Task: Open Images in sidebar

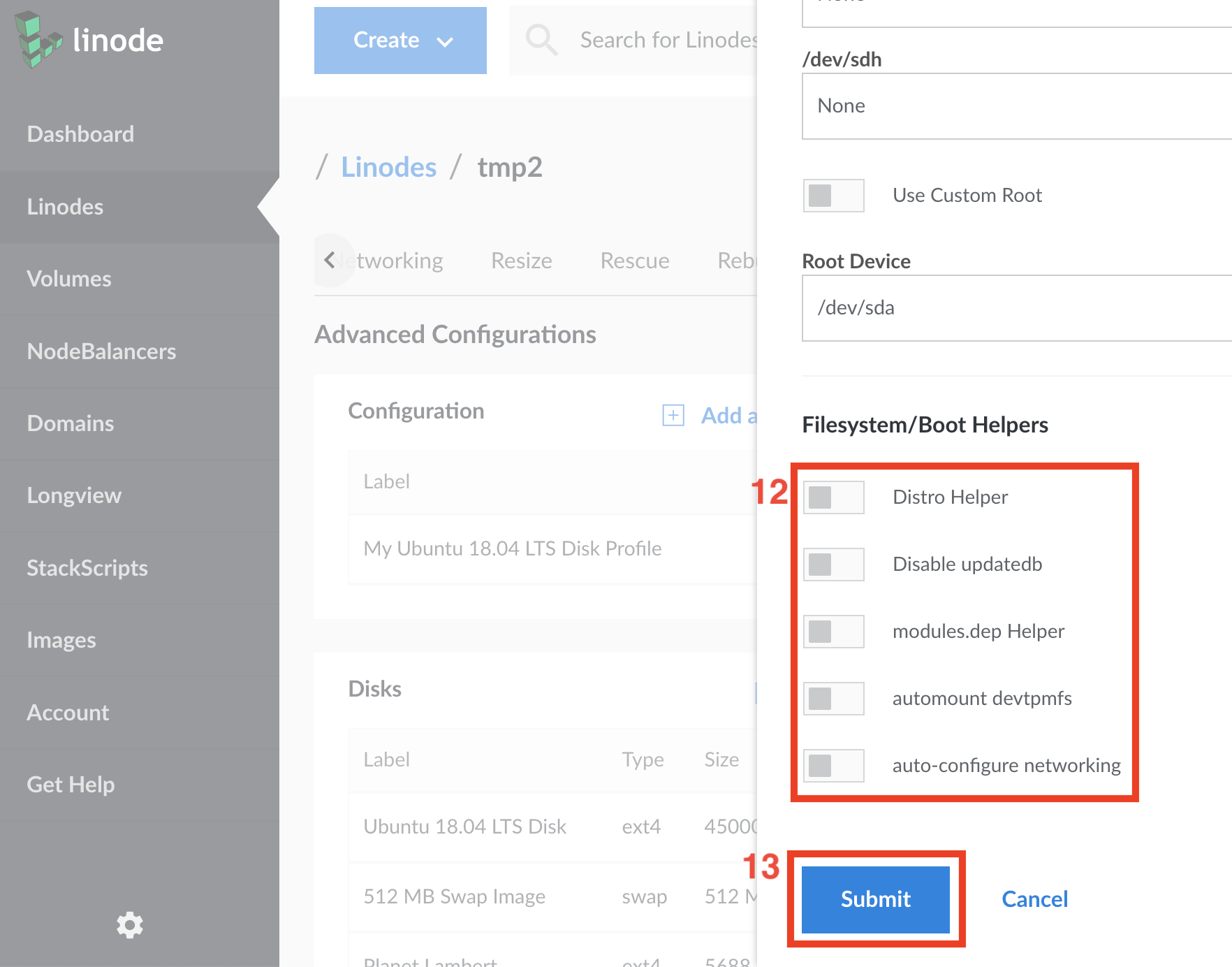Action: click(x=140, y=640)
